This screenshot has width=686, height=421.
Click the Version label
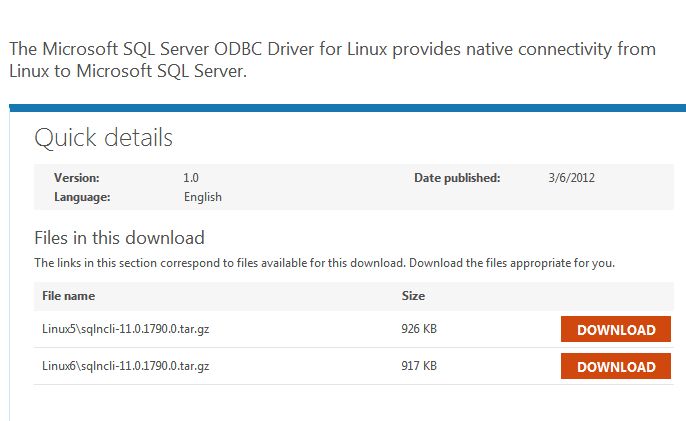(76, 178)
